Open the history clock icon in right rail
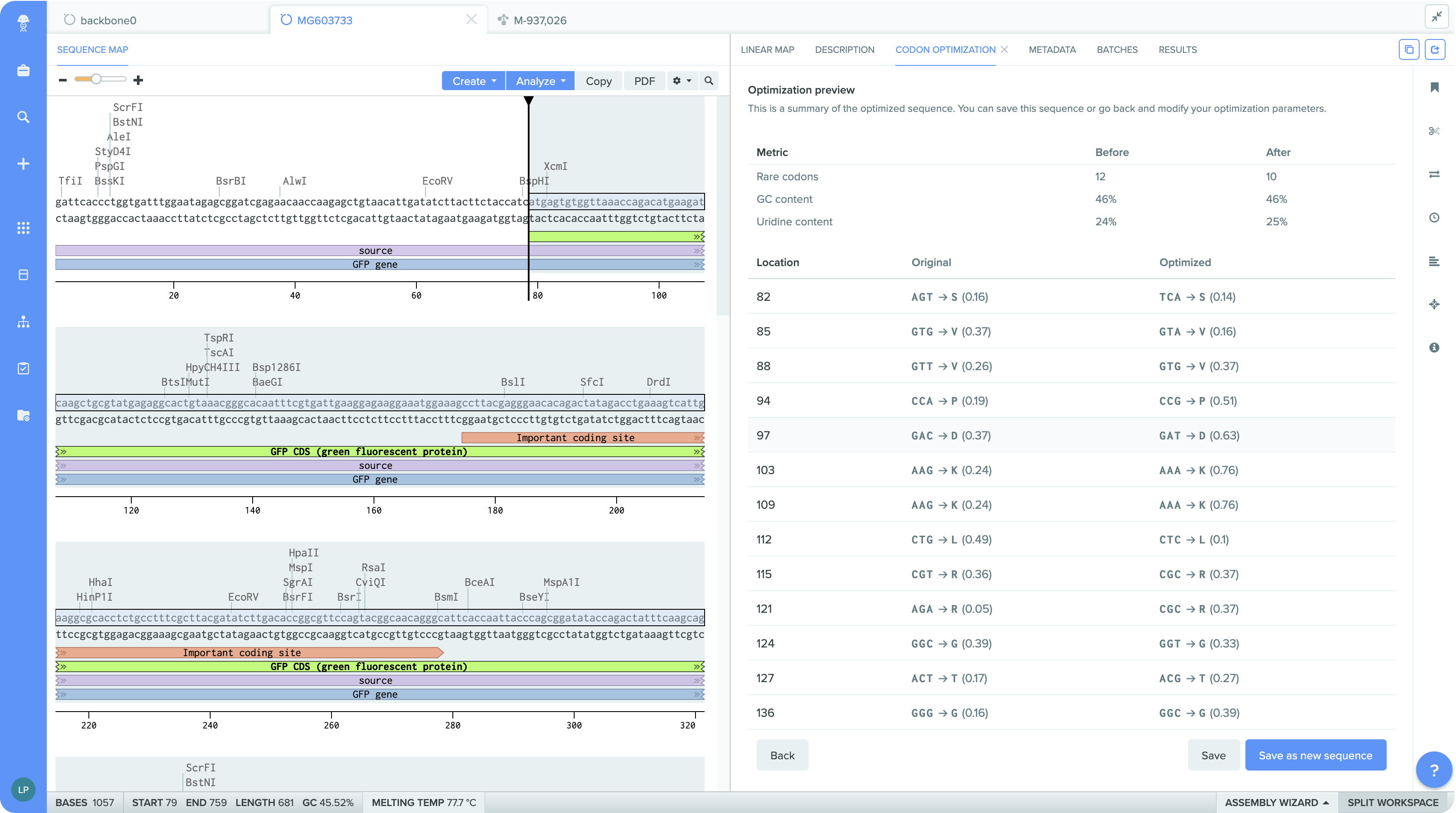Viewport: 1456px width, 813px height. coord(1434,218)
